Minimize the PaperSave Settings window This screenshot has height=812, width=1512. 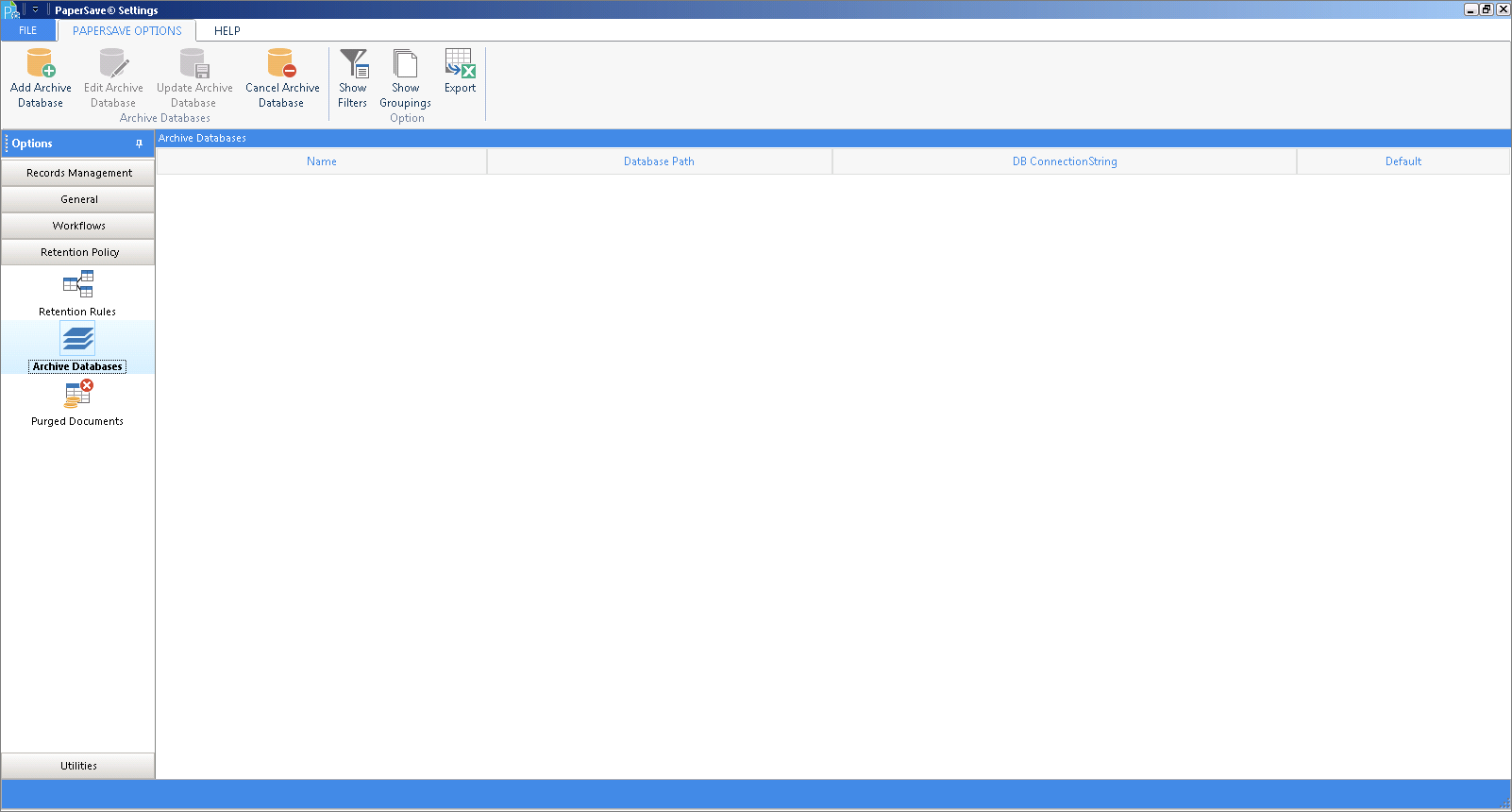(x=1470, y=9)
